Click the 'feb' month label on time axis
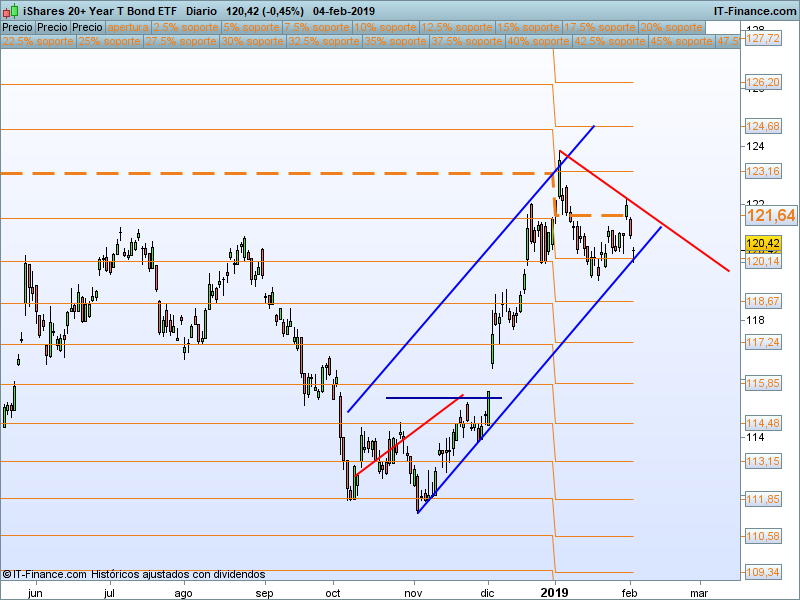Screen dimensions: 800x600 pos(629,593)
